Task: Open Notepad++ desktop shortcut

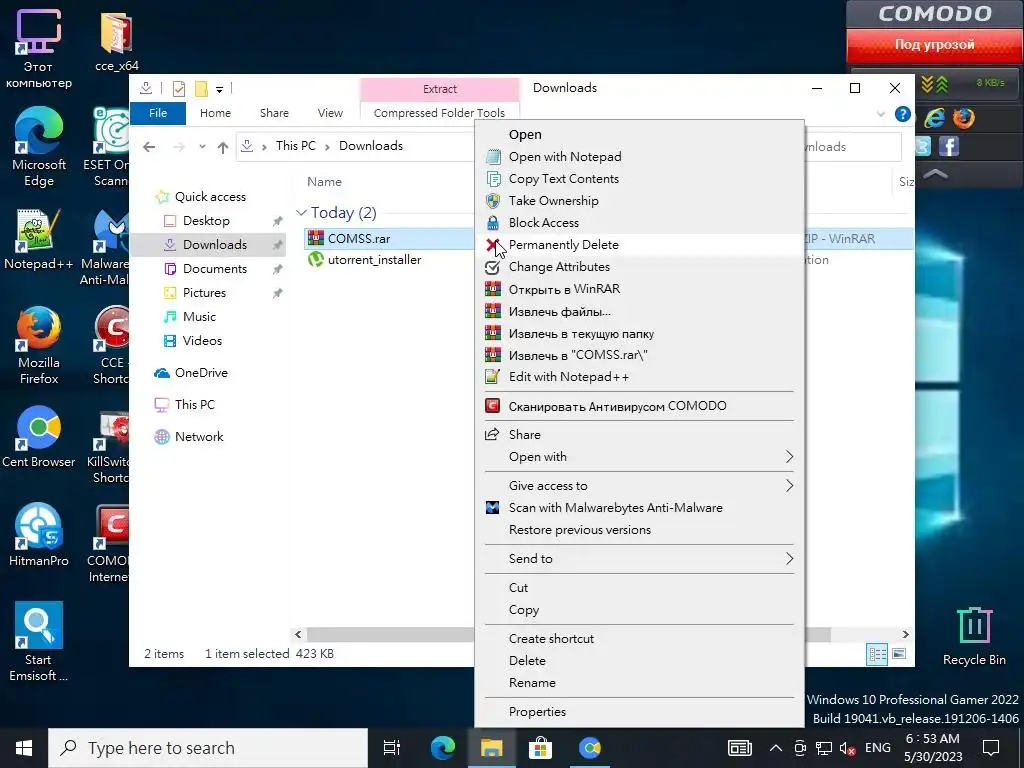Action: [x=38, y=239]
